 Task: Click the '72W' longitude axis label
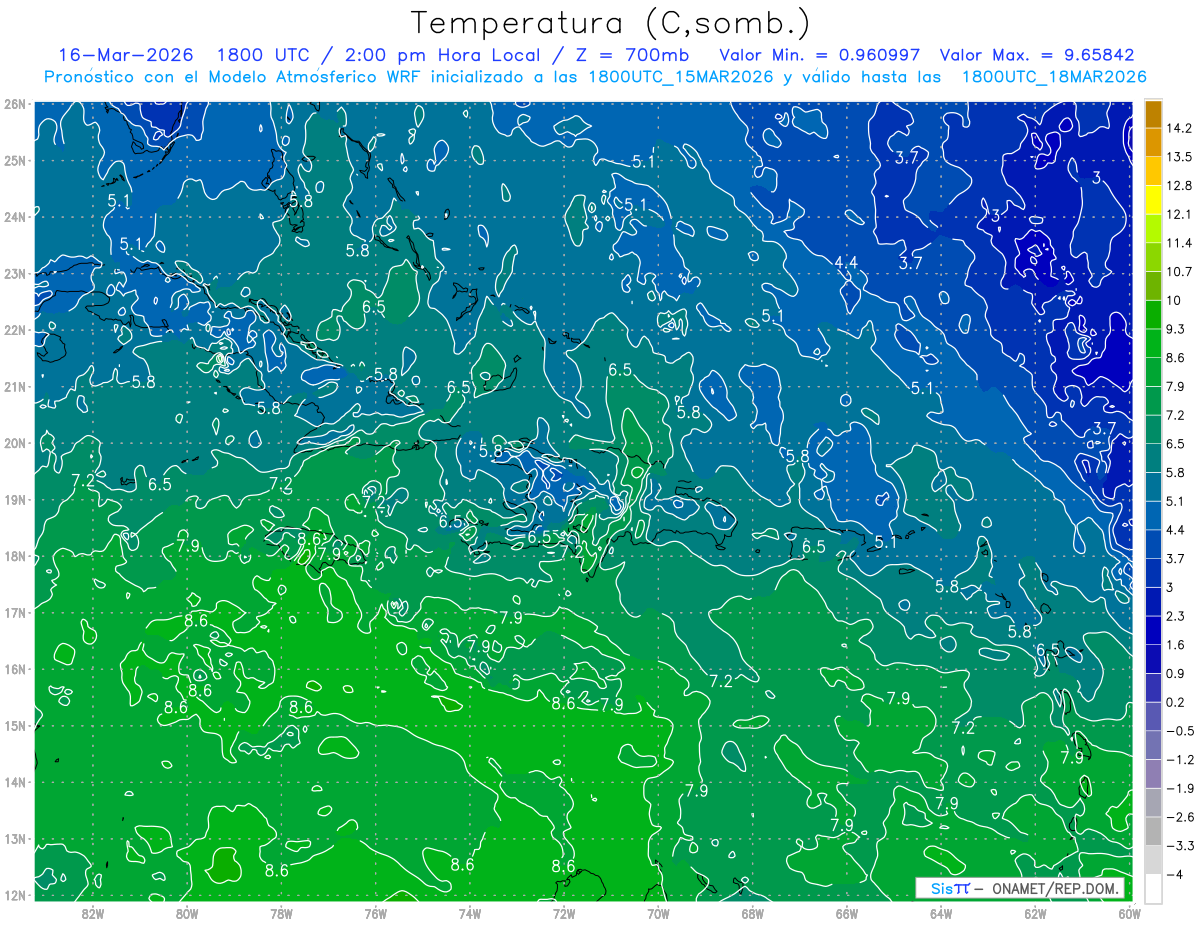pos(564,914)
